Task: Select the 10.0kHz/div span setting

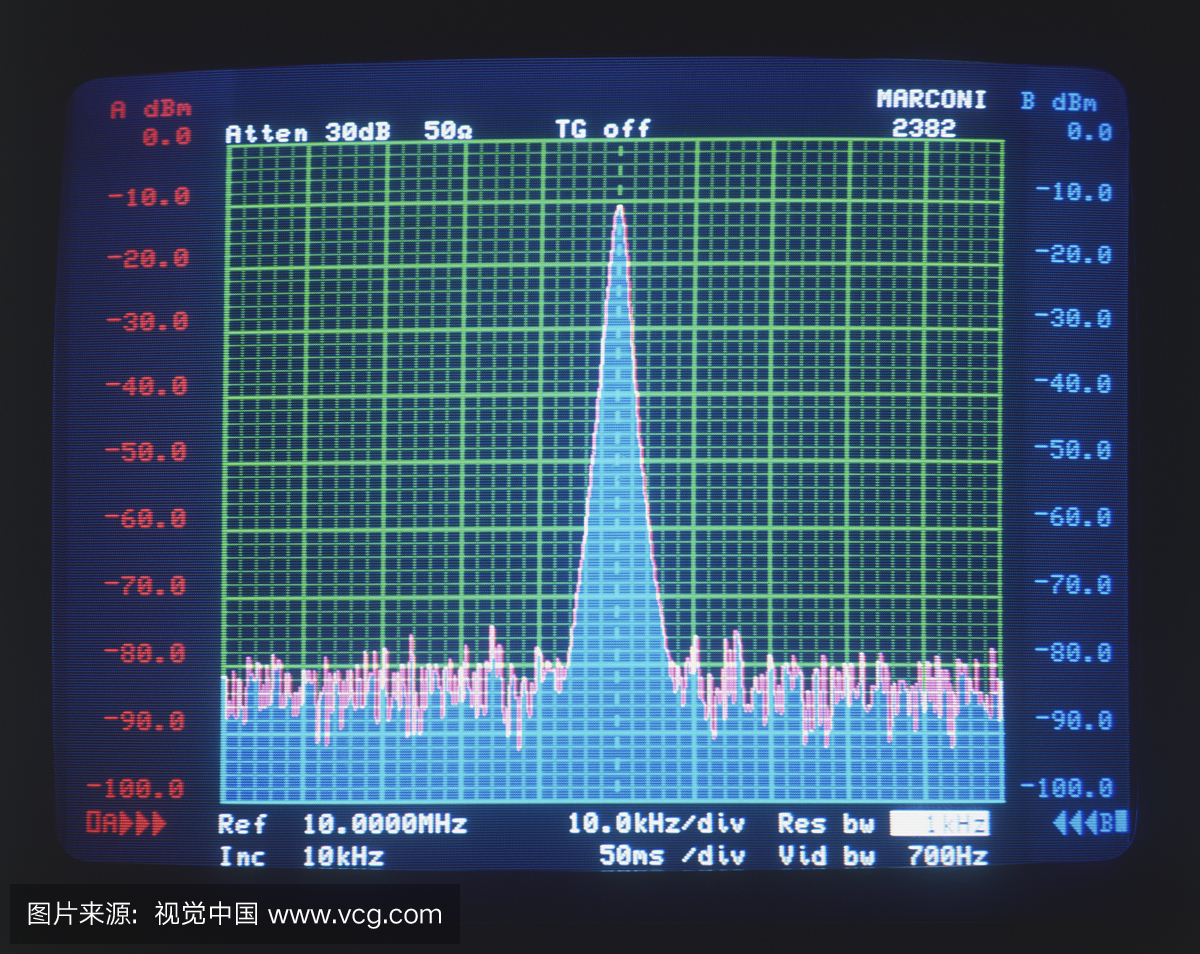Action: [x=656, y=824]
